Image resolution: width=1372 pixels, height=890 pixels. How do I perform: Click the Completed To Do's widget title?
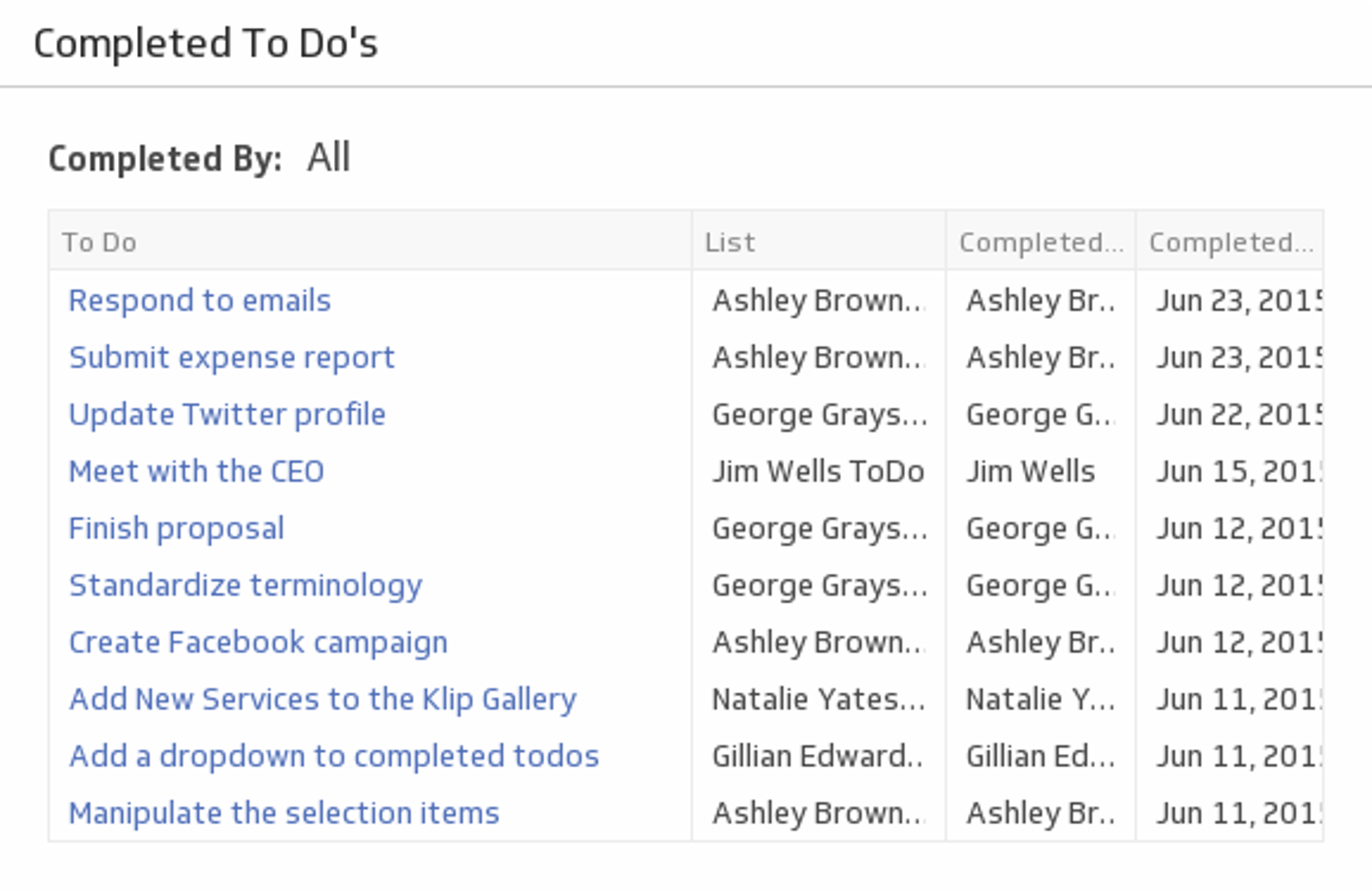click(x=205, y=44)
